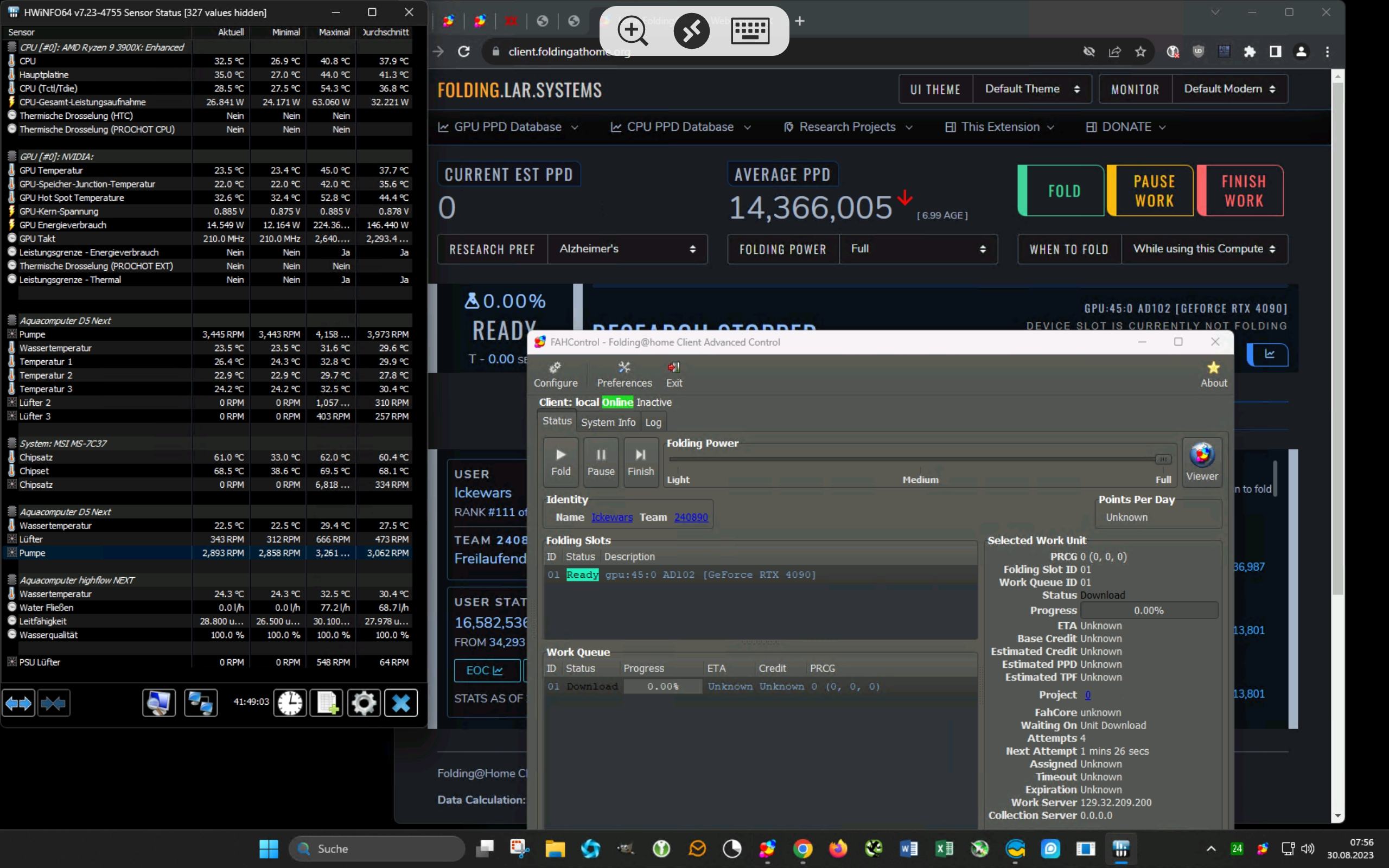Open uBlock Origin shield extension
Image resolution: width=1389 pixels, height=868 pixels.
[x=1199, y=52]
